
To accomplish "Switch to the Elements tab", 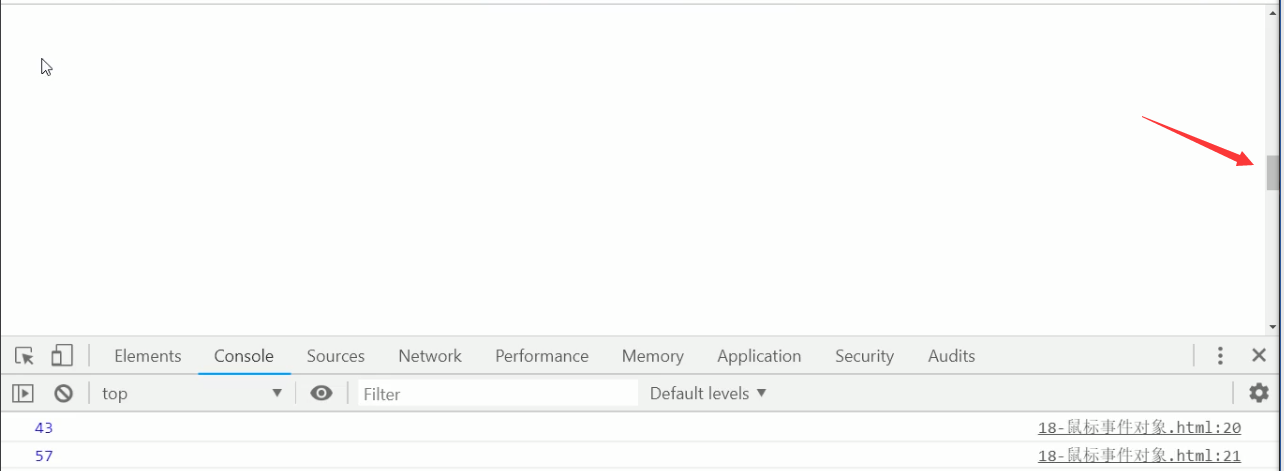I will [x=148, y=356].
